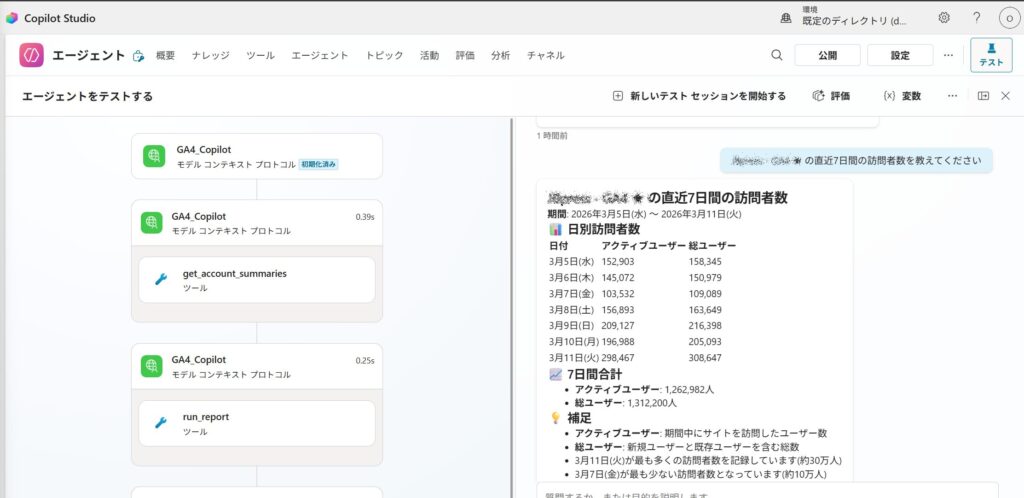Image resolution: width=1024 pixels, height=498 pixels.
Task: Open the more options ellipsis beside 設定
Action: pos(948,55)
